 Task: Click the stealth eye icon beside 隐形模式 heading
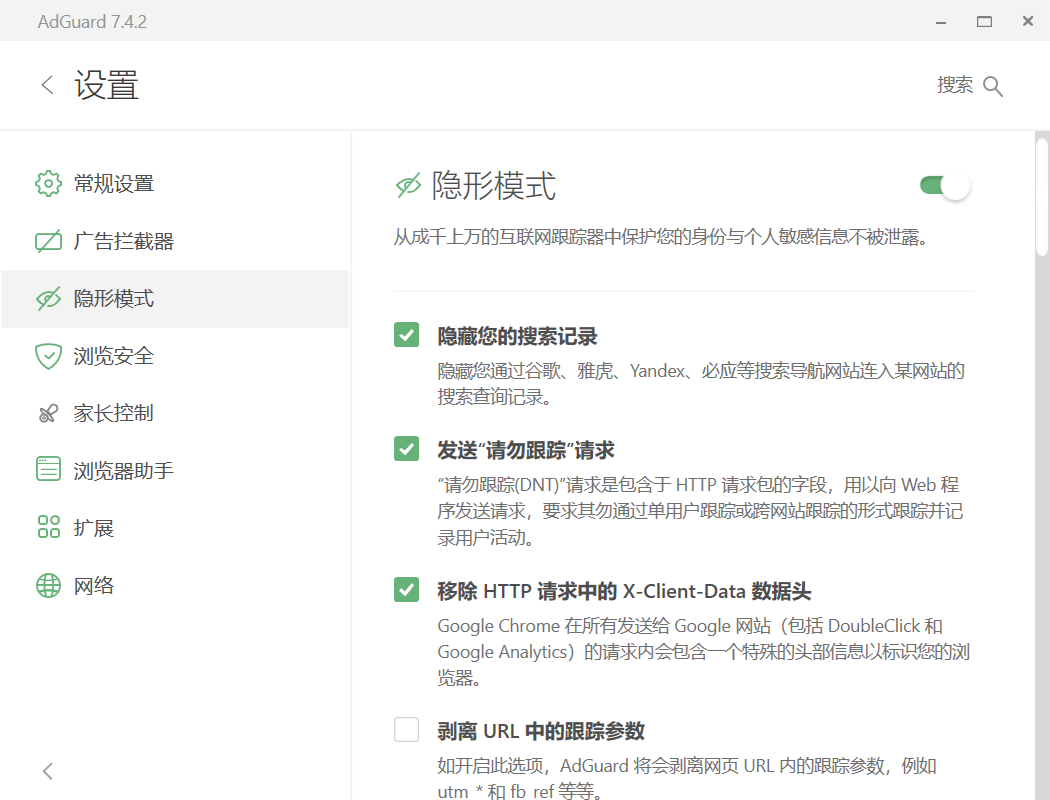pos(408,185)
